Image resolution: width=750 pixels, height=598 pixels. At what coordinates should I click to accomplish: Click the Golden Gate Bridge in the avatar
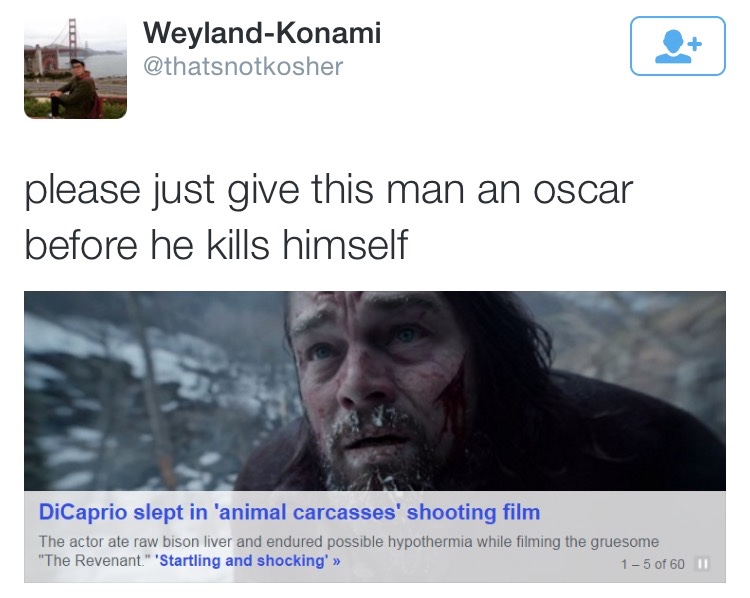tap(72, 38)
